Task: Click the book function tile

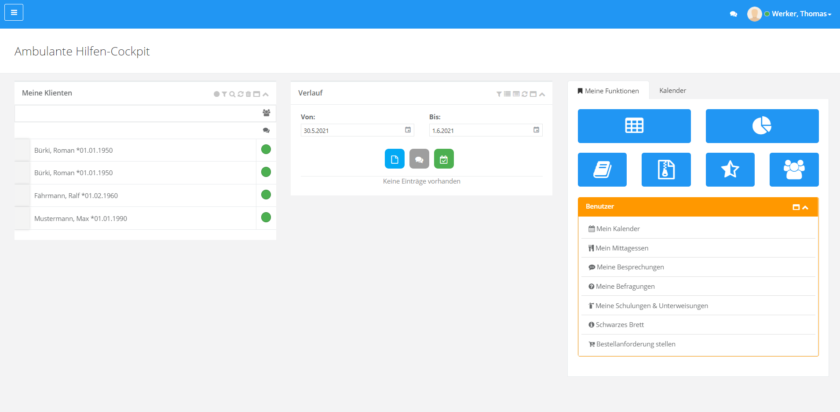Action: click(x=602, y=169)
